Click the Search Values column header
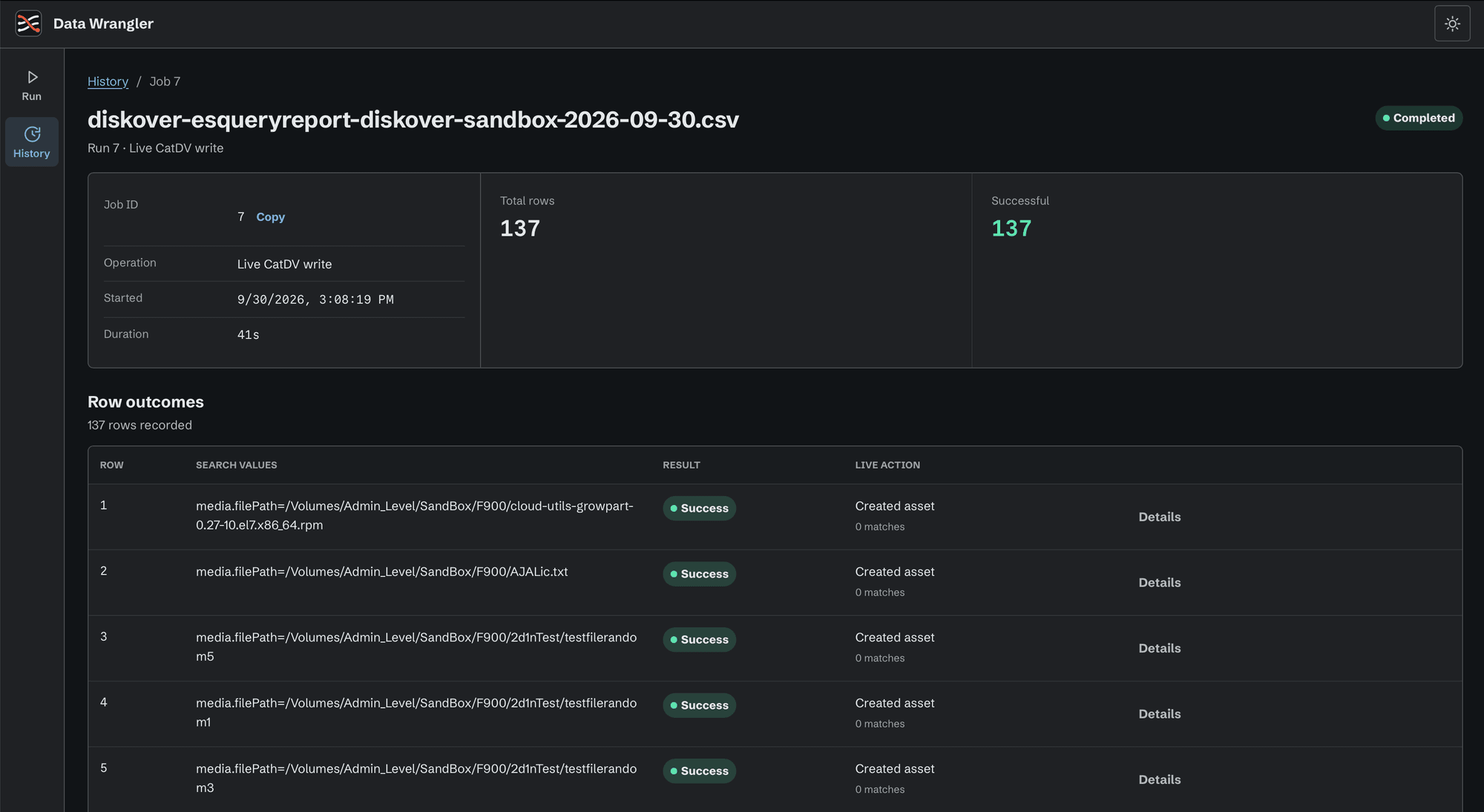1484x812 pixels. pos(236,465)
